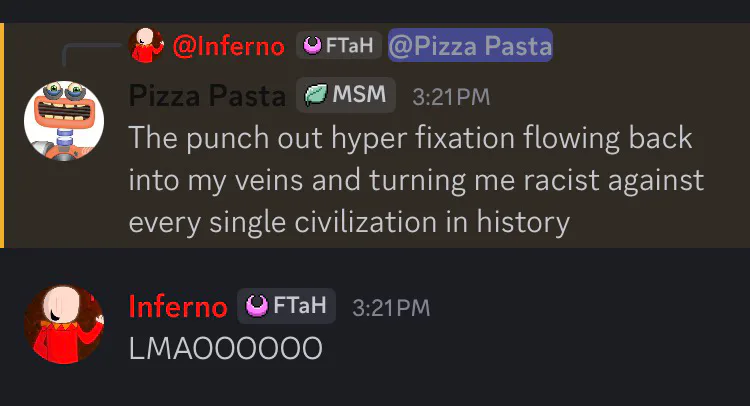The height and width of the screenshot is (406, 750).
Task: Click Pizza Pasta's monster profile avatar
Action: tap(64, 119)
